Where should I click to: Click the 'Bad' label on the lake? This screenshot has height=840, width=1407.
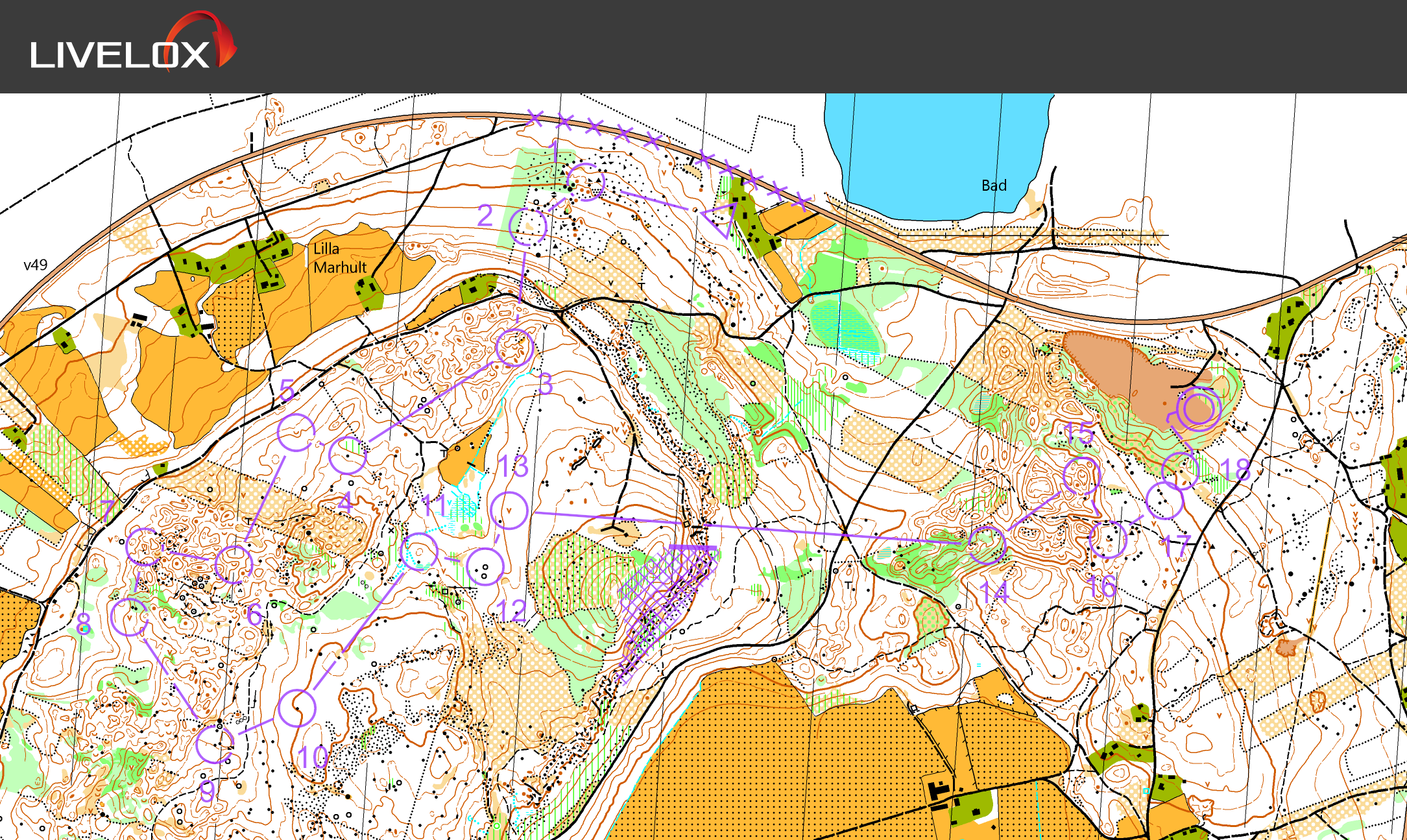(994, 186)
